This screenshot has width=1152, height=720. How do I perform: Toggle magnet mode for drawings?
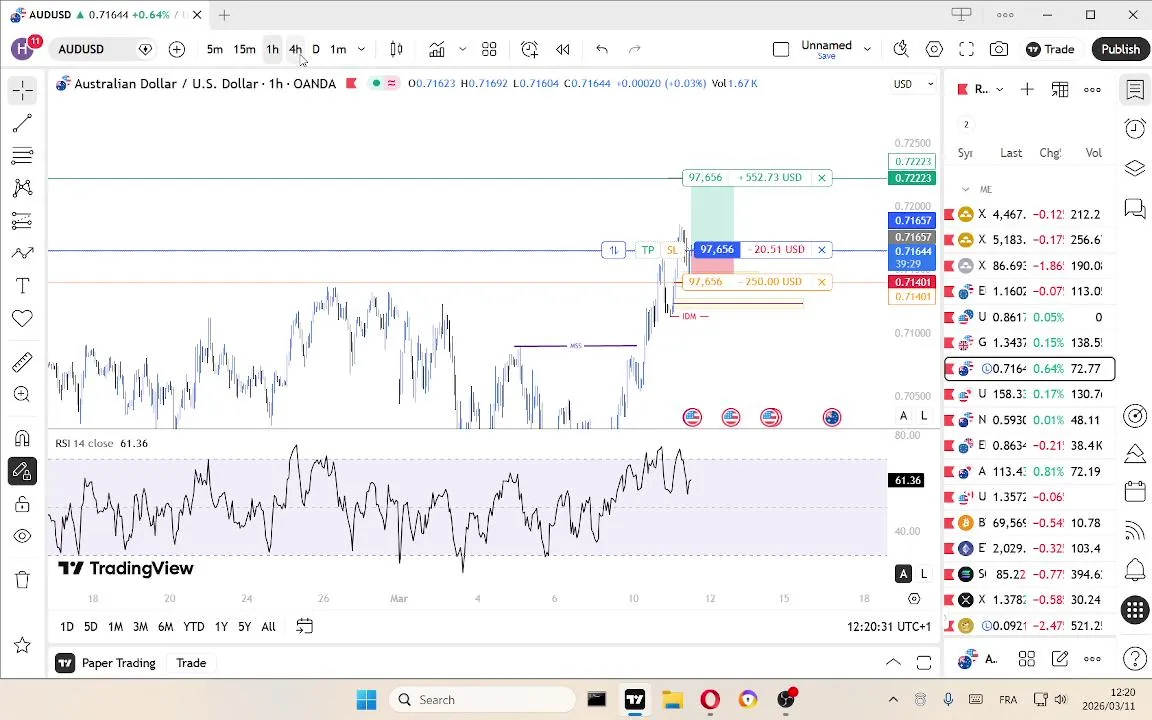[x=22, y=439]
